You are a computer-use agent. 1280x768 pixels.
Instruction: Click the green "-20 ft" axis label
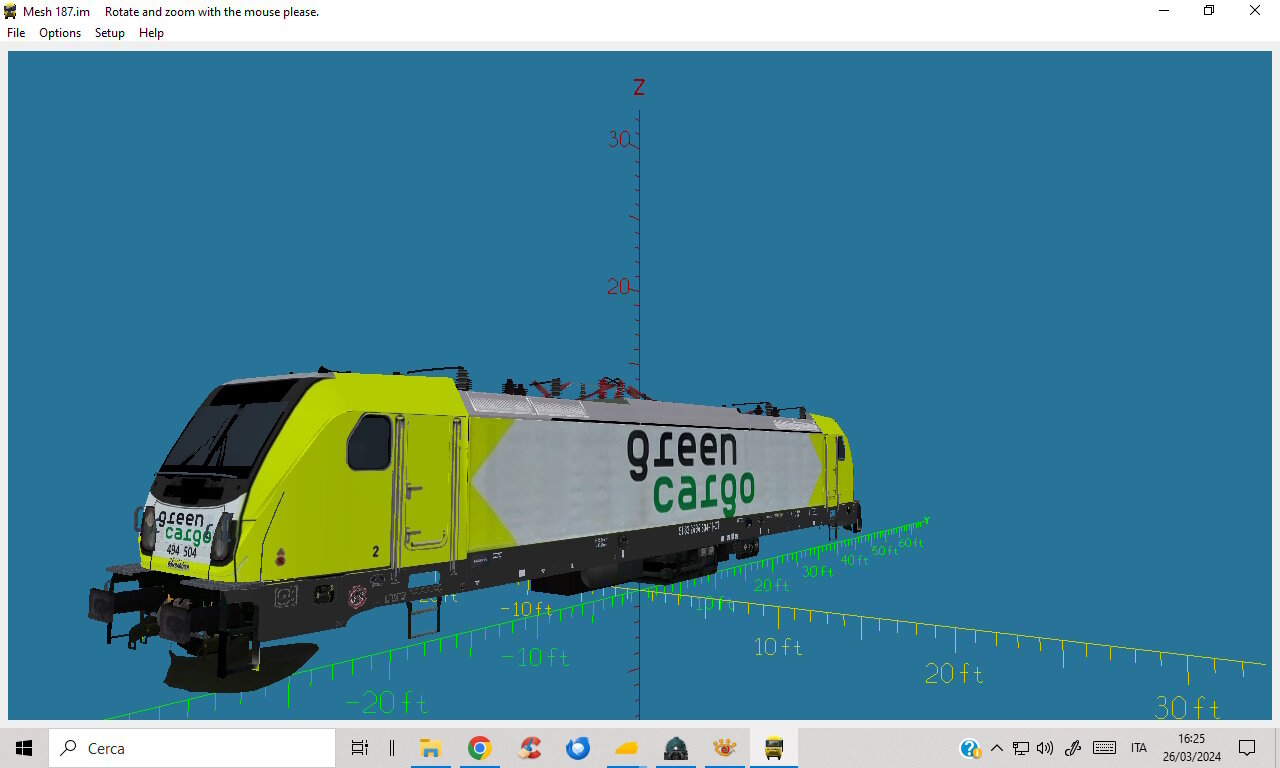coord(386,703)
